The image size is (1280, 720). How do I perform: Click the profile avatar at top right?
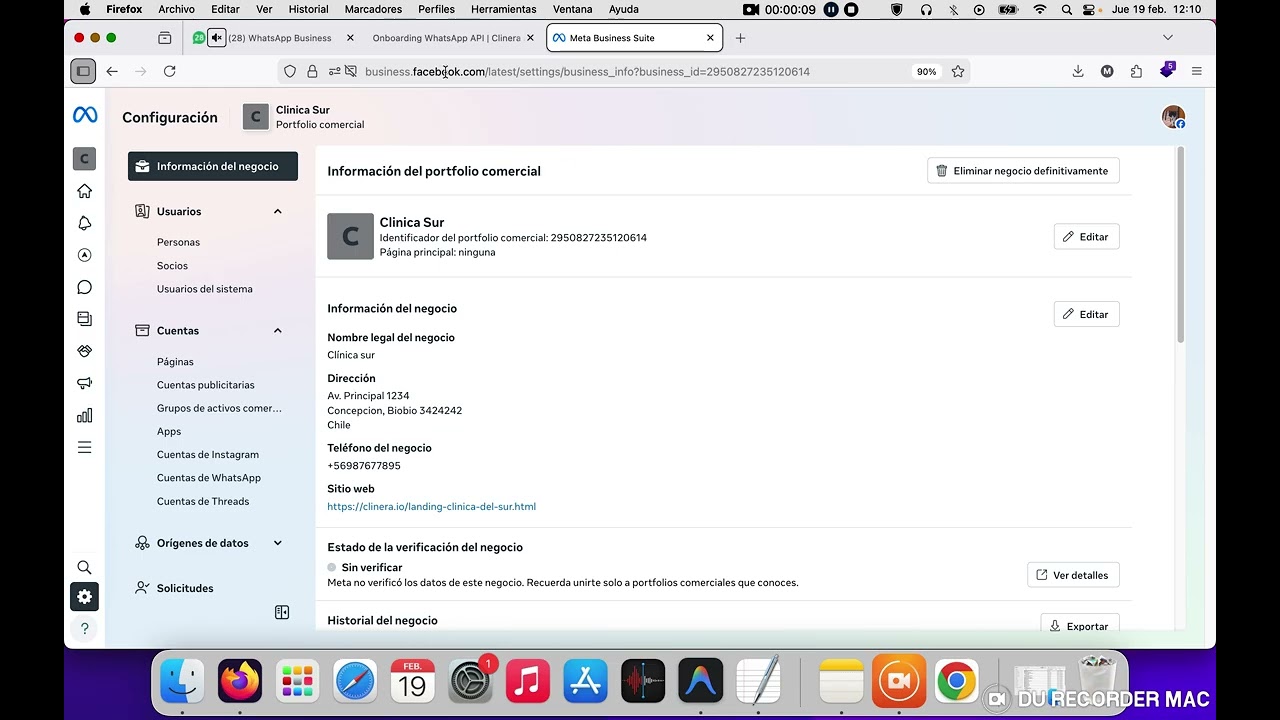[x=1173, y=117]
